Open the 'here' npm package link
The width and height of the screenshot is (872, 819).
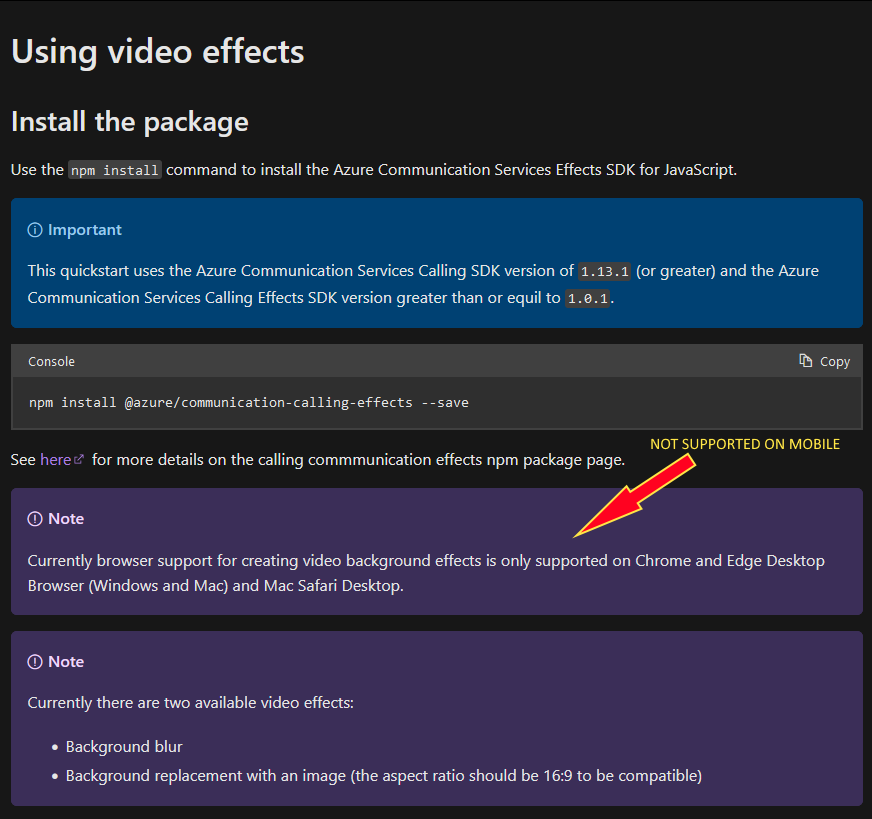(x=56, y=460)
